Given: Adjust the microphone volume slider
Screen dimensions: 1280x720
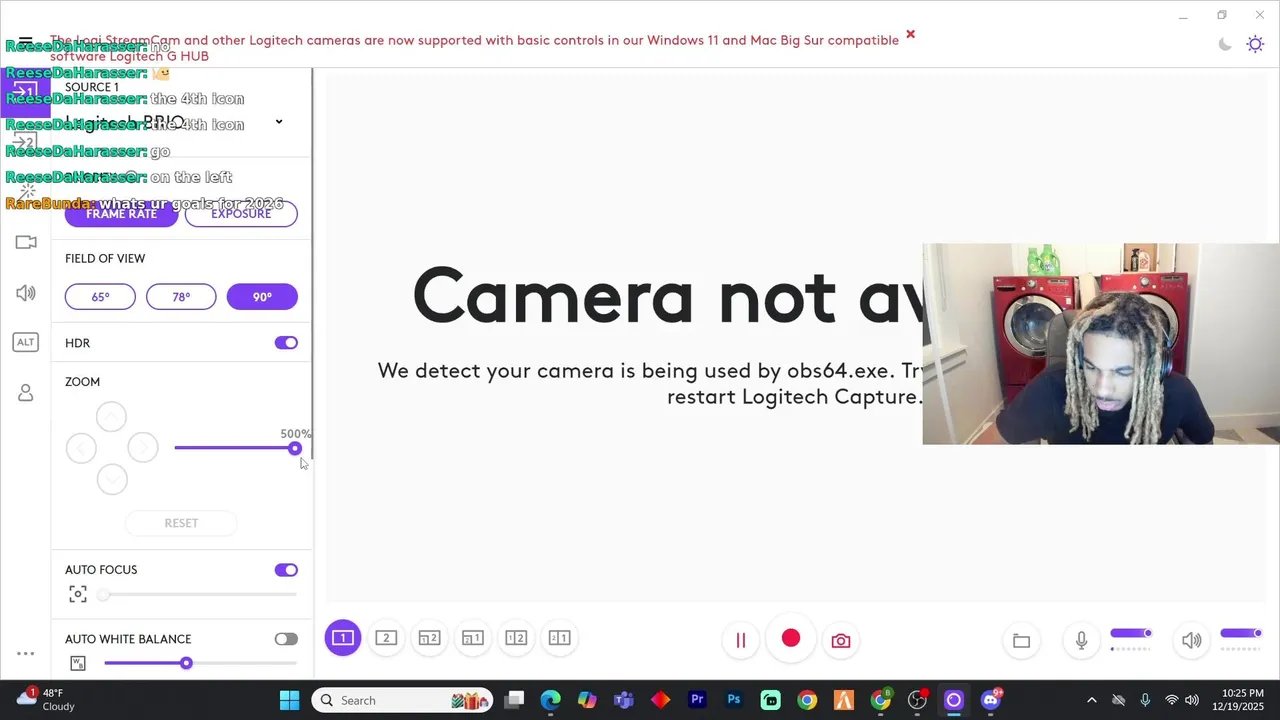Looking at the screenshot, I should tap(1131, 633).
